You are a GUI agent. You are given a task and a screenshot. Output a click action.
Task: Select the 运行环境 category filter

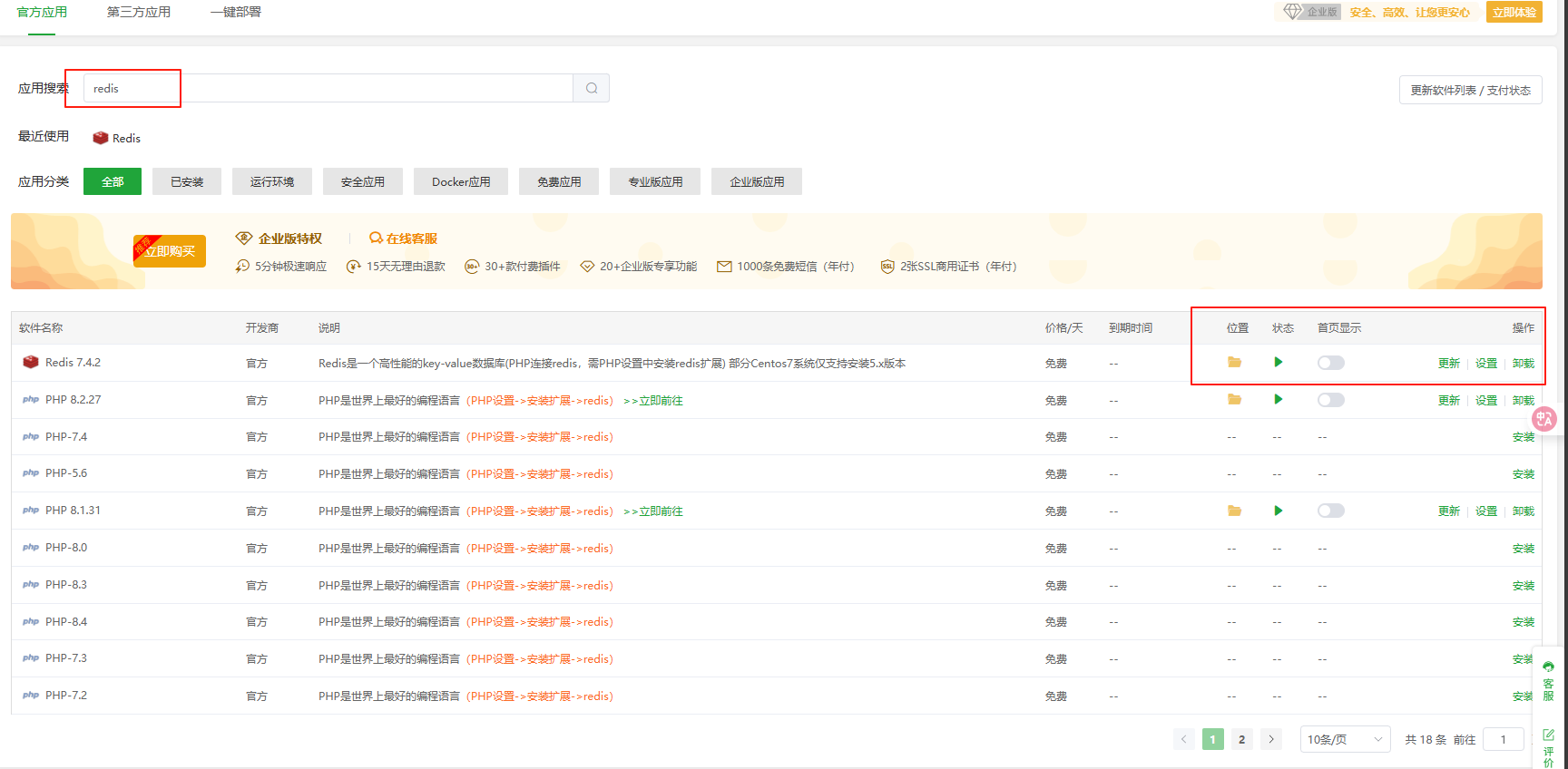click(272, 181)
